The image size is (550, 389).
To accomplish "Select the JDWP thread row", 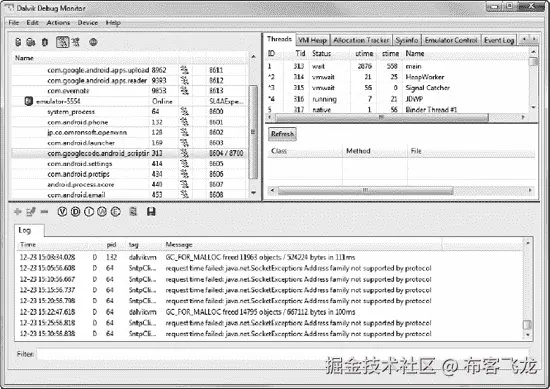I will coord(397,99).
